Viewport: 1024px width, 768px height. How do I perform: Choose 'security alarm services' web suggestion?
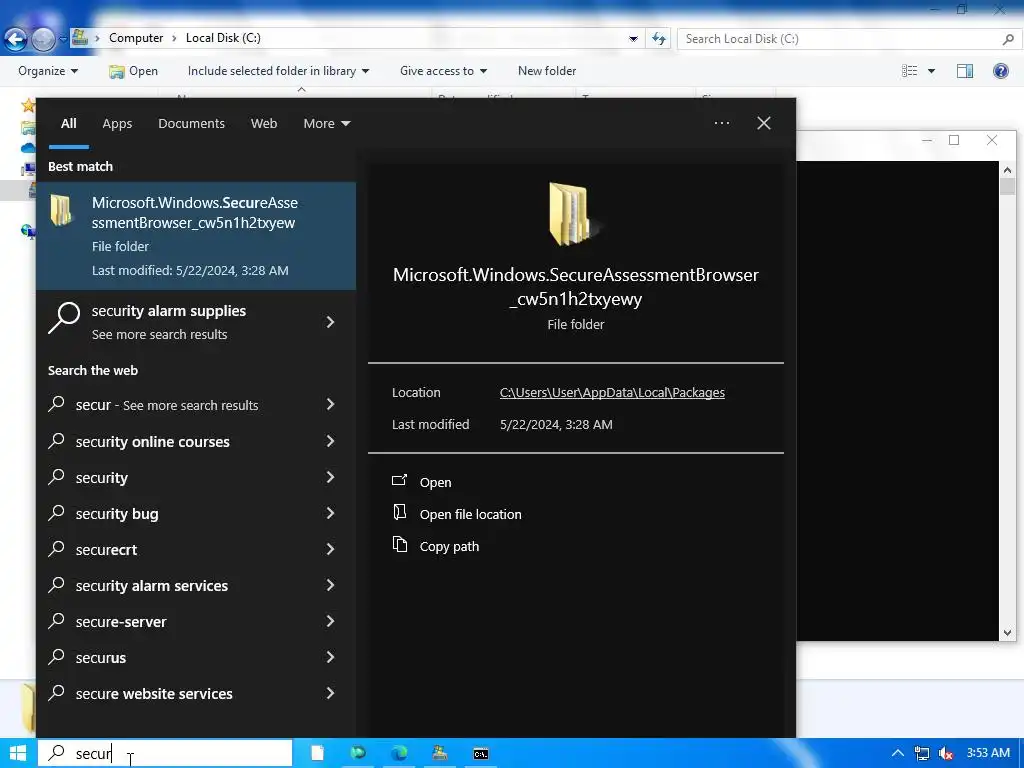coord(152,586)
